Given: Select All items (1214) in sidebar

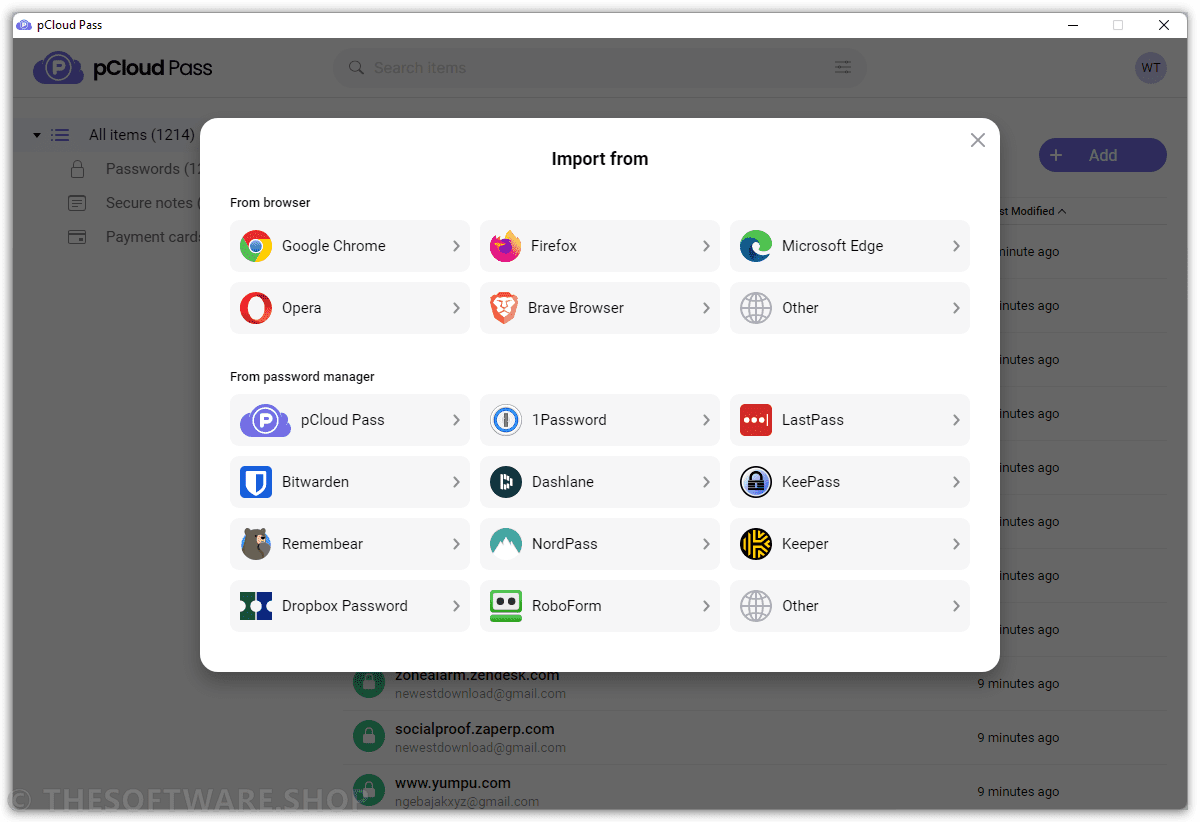Looking at the screenshot, I should coord(141,135).
